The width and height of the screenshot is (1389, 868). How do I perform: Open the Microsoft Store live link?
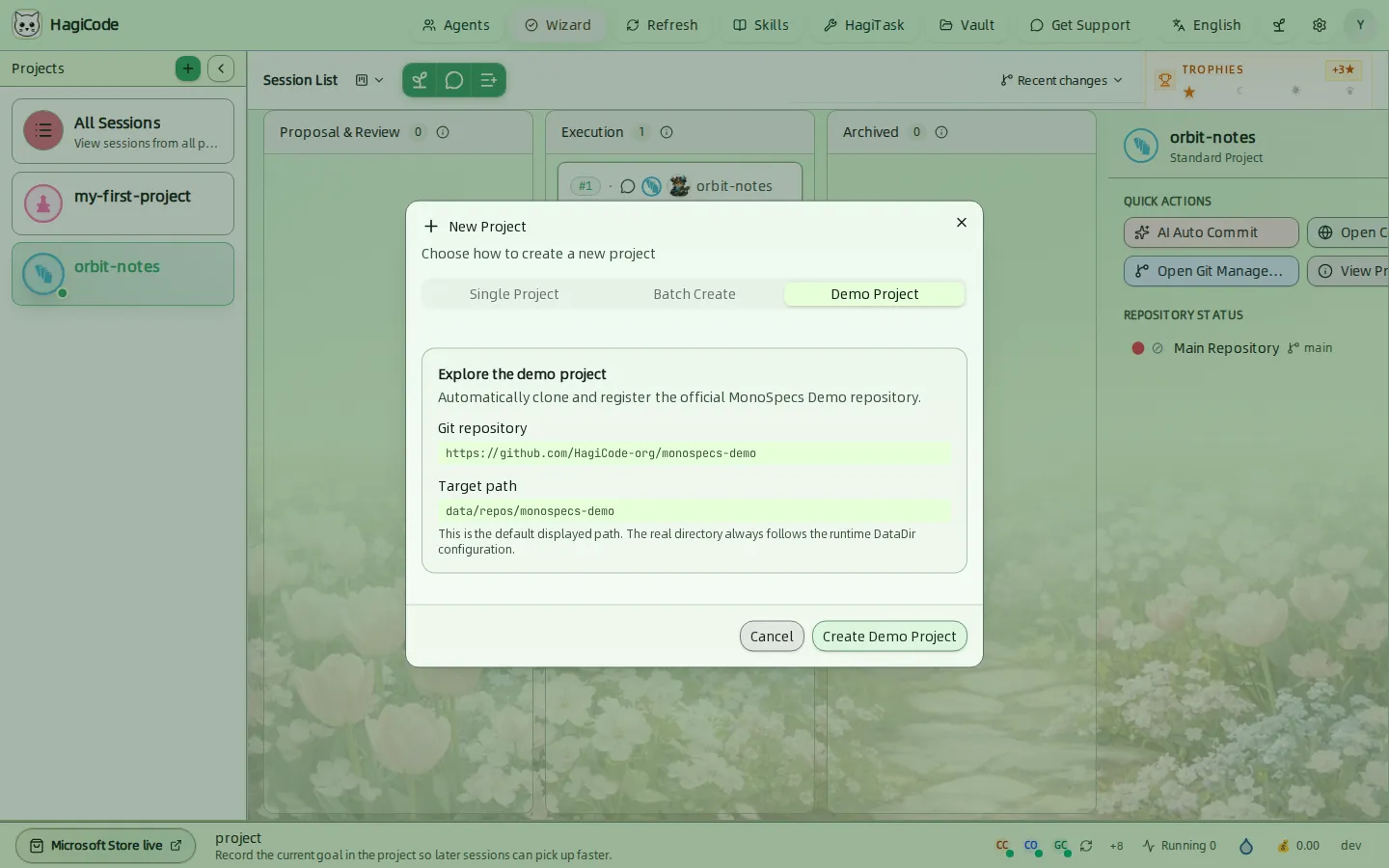point(105,846)
